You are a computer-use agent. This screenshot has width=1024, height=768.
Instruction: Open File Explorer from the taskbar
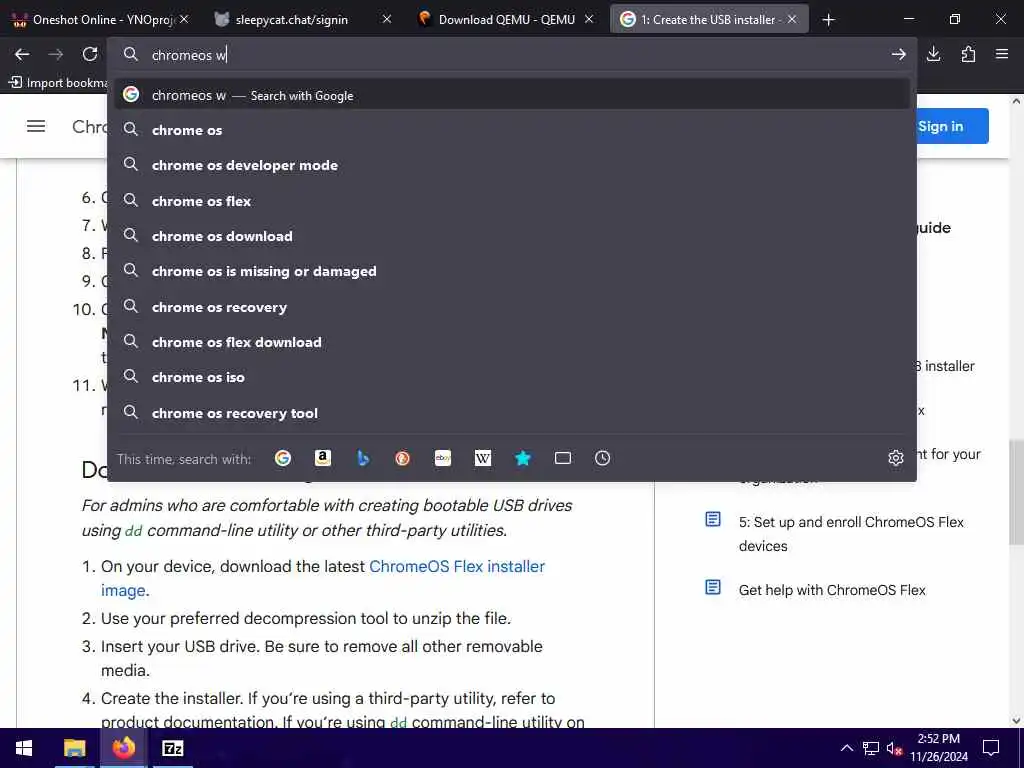click(74, 748)
